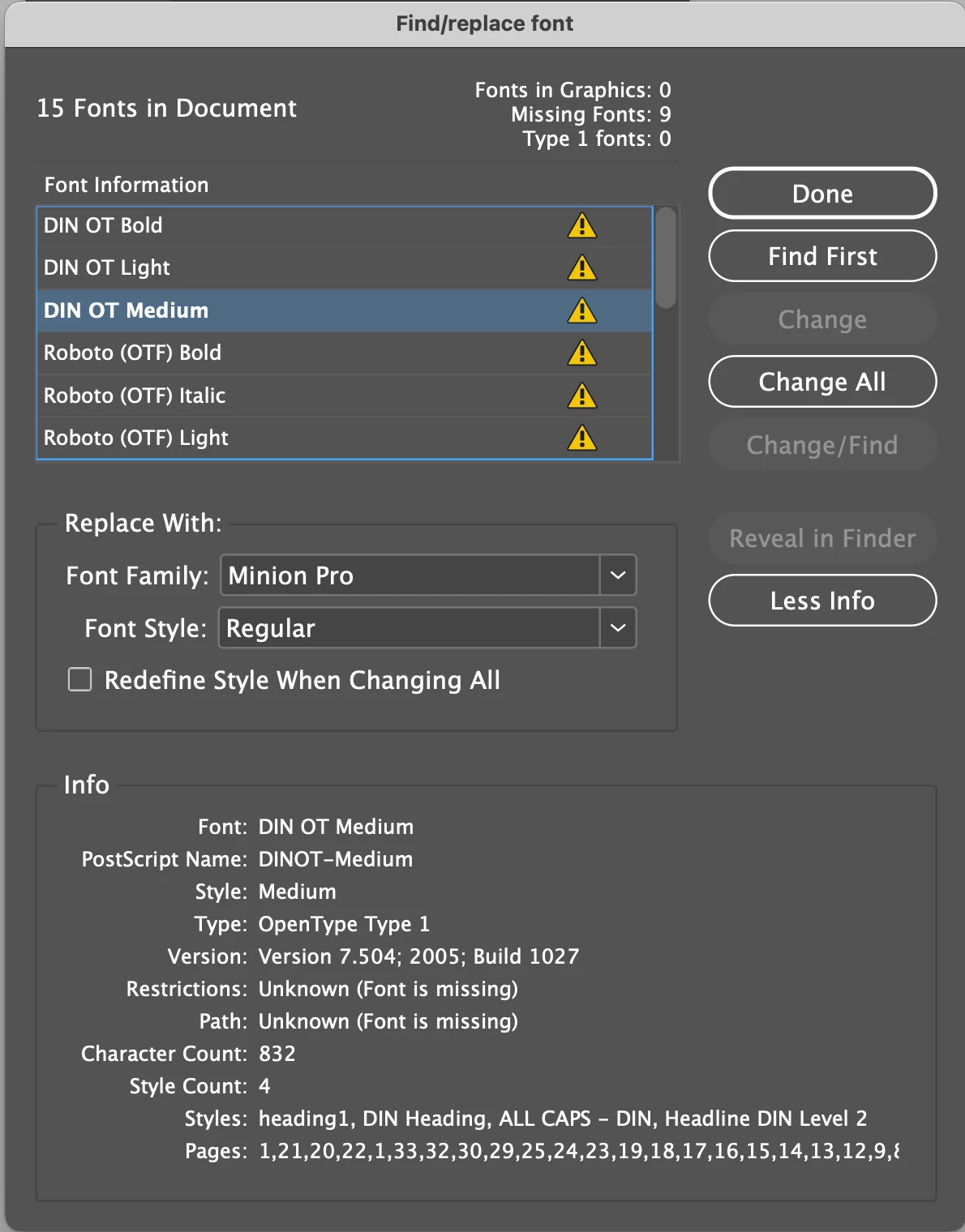Click the Change button

click(822, 319)
